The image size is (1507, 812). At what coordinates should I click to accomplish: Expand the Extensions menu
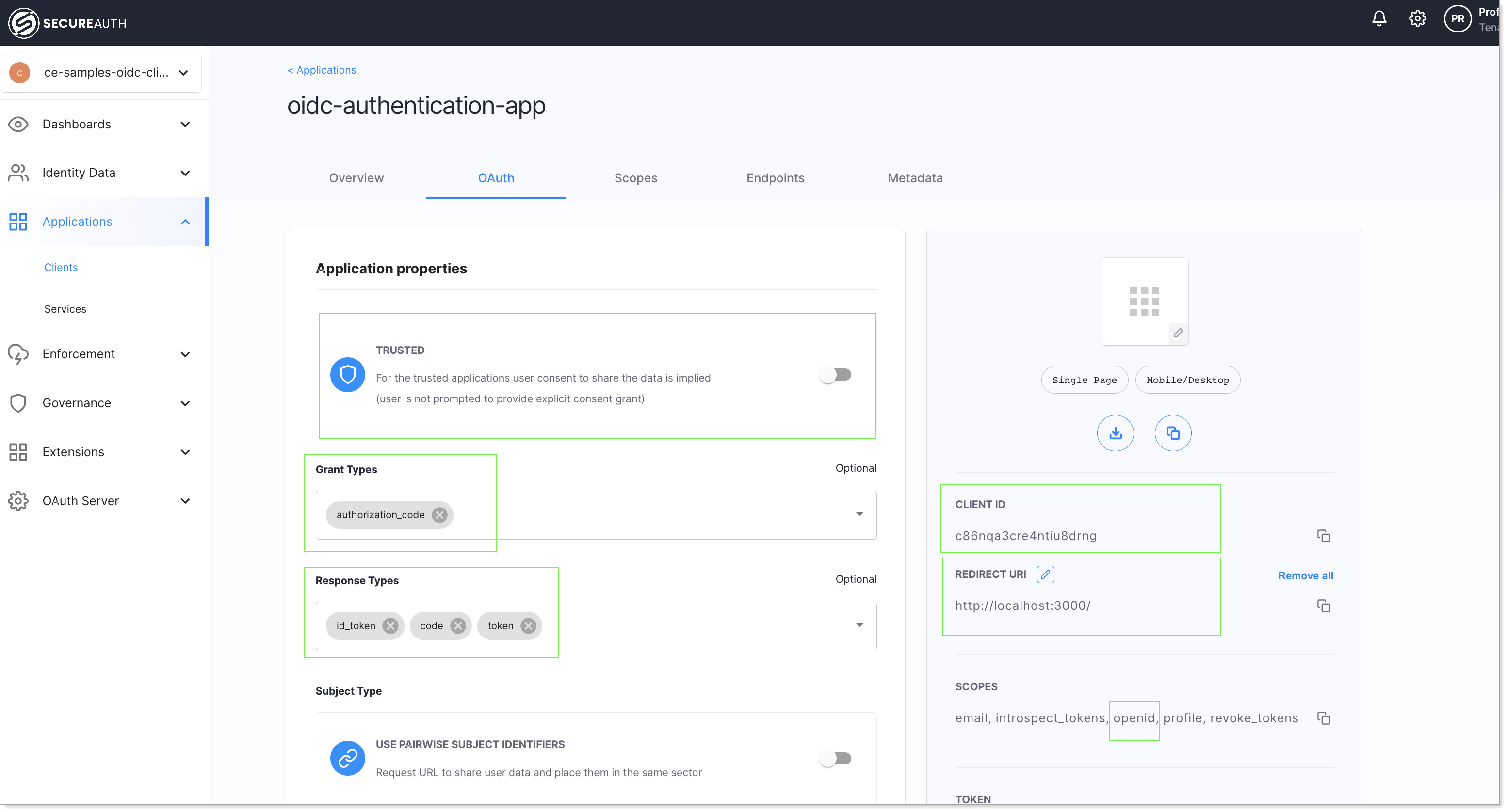(x=185, y=452)
